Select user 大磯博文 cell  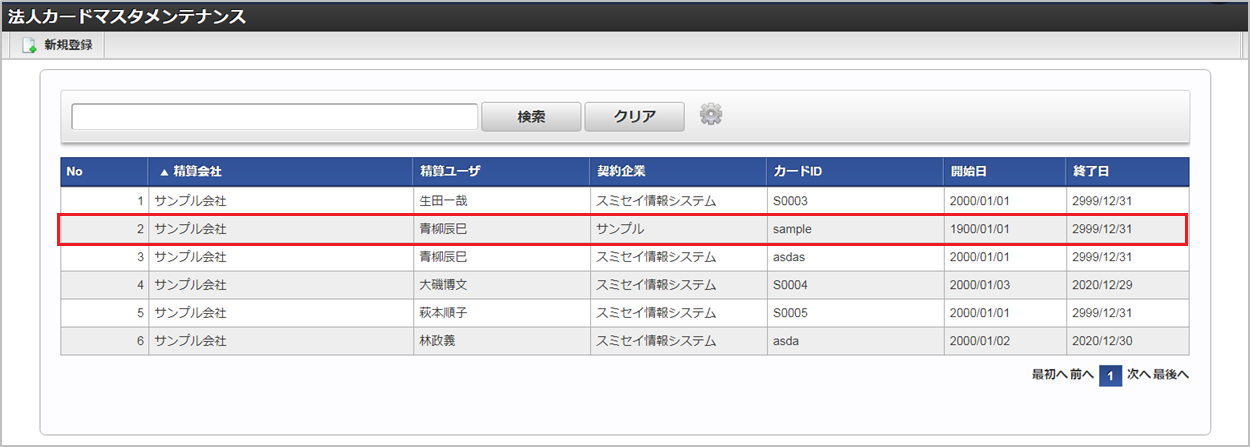click(500, 285)
